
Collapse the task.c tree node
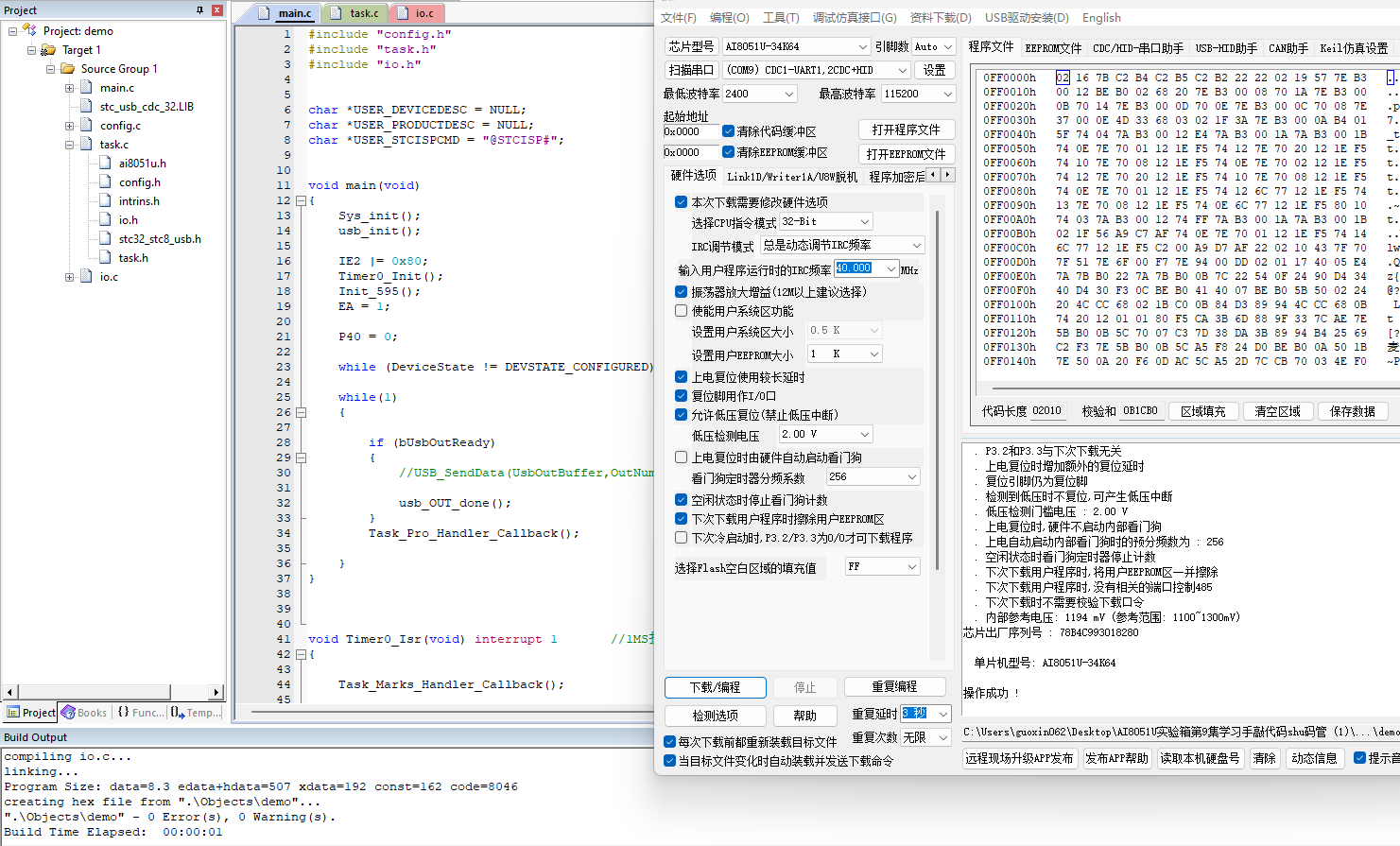point(69,145)
